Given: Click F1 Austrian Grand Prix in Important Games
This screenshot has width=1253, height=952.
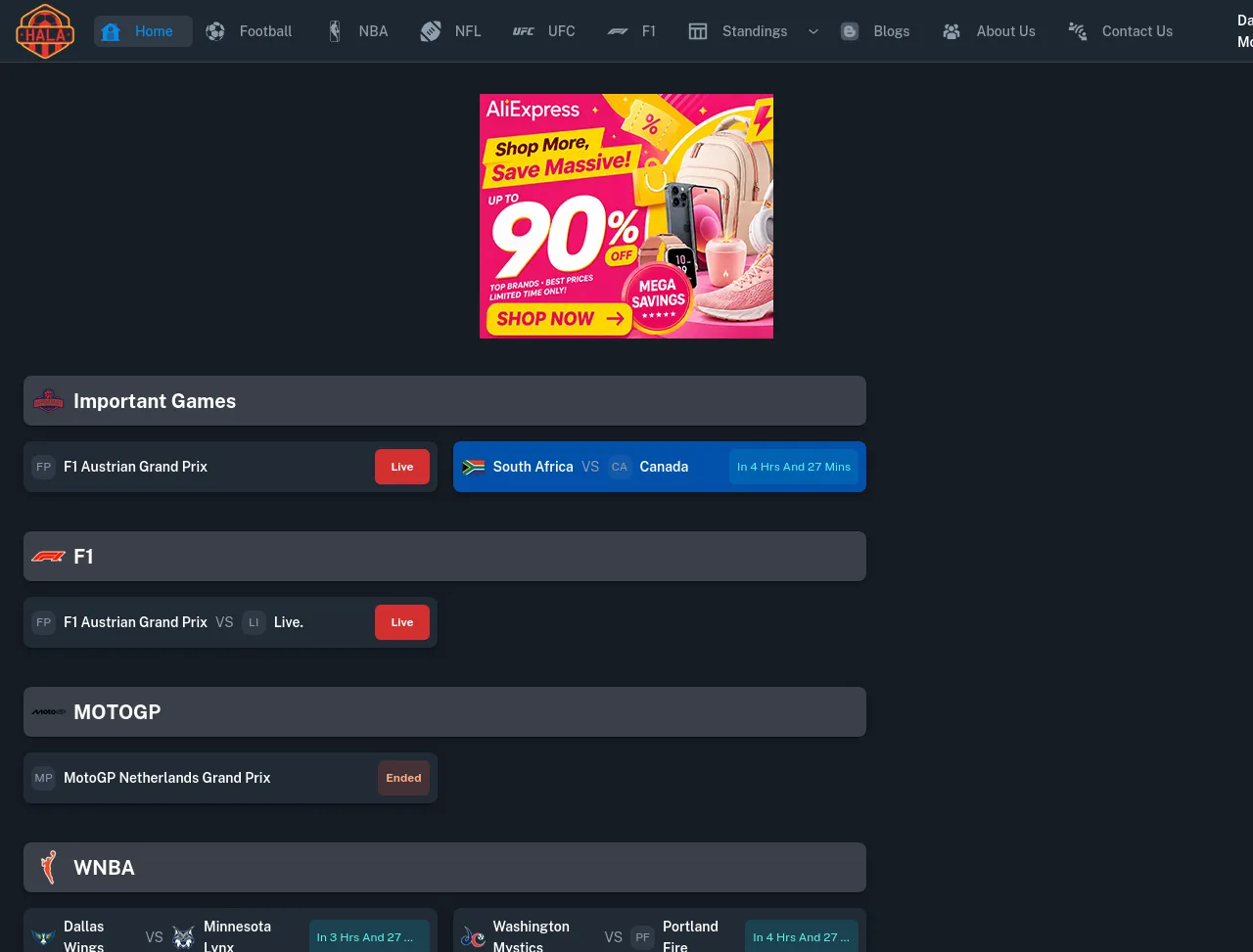Looking at the screenshot, I should (135, 467).
